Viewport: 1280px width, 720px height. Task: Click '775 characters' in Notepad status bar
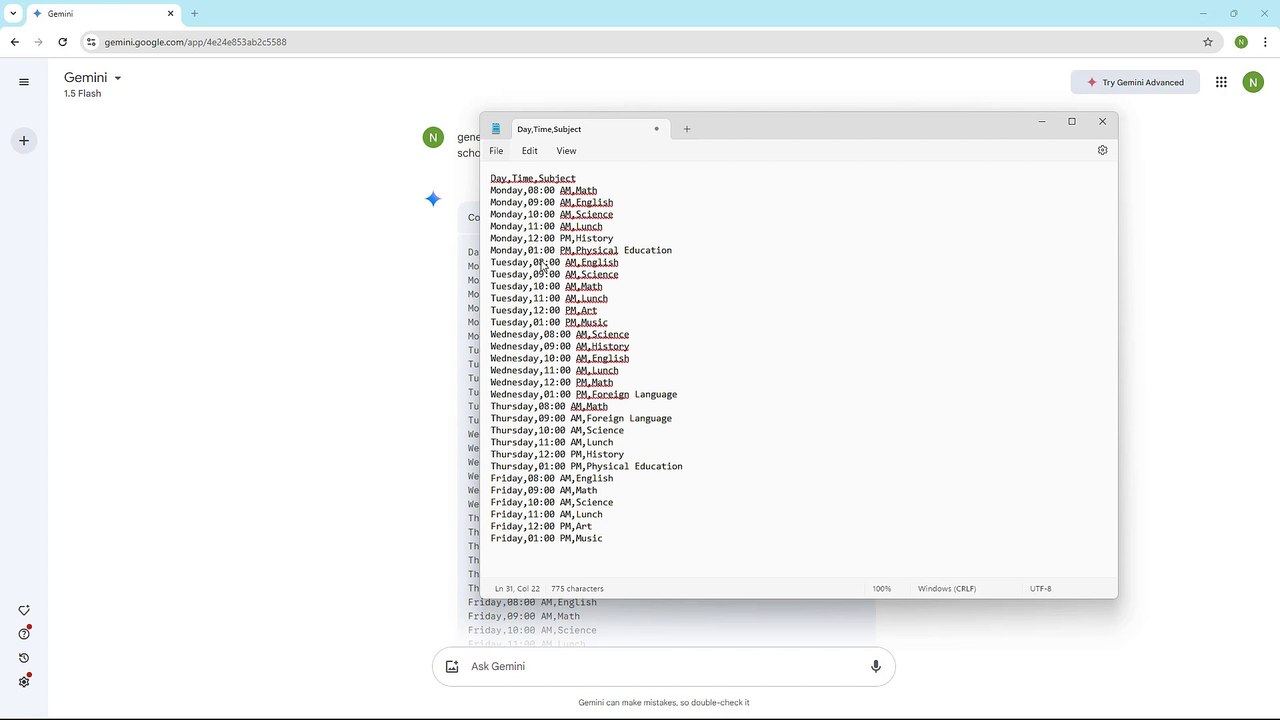click(x=577, y=589)
